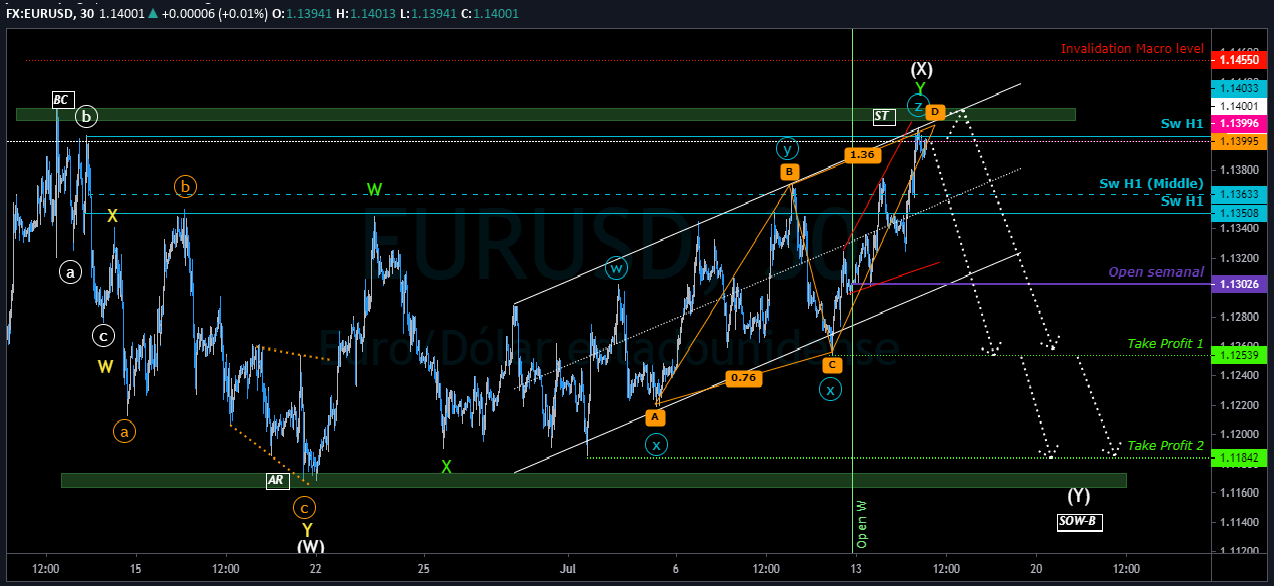This screenshot has width=1274, height=586.
Task: Click the 20 date on time axis
Action: (1036, 568)
